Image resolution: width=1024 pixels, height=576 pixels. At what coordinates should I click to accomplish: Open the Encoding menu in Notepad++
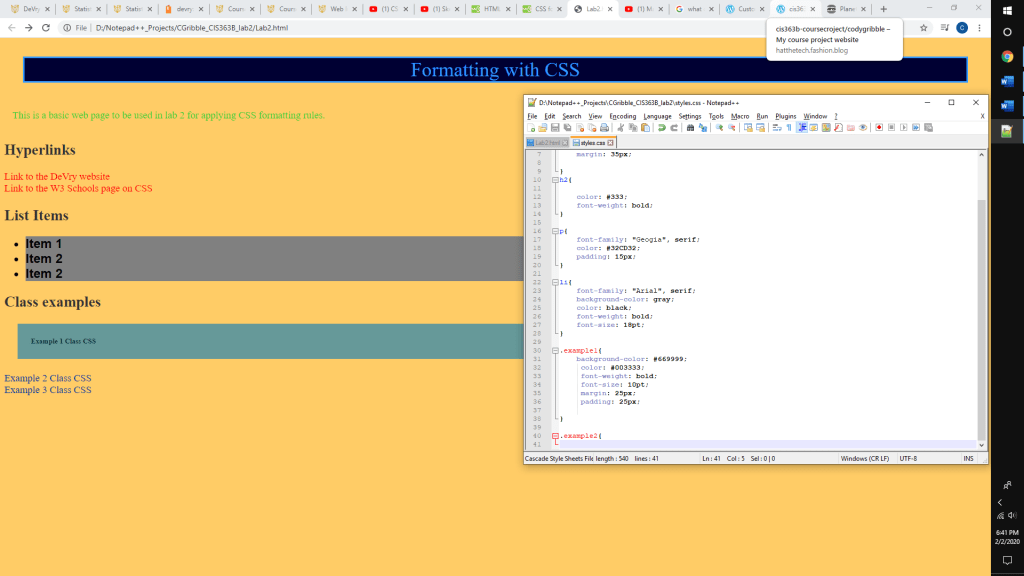point(622,116)
